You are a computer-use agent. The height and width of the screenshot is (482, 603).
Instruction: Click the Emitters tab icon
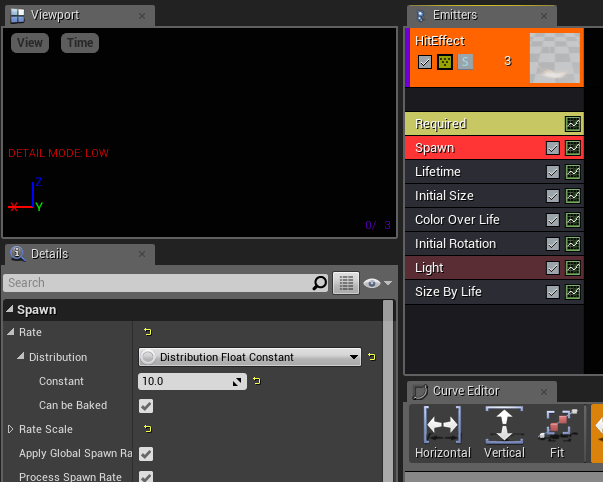tap(420, 16)
